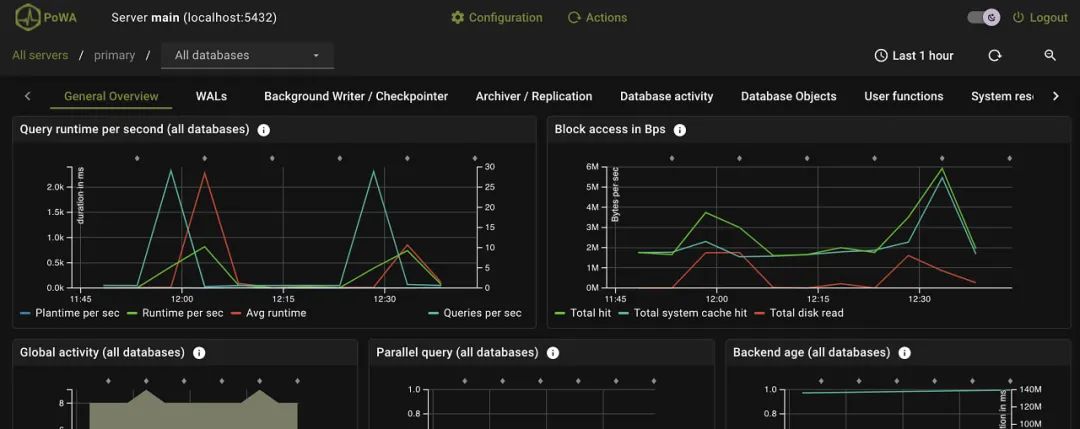The image size is (1080, 429).
Task: Click the clock icon beside Last 1 hour
Action: [x=881, y=56]
